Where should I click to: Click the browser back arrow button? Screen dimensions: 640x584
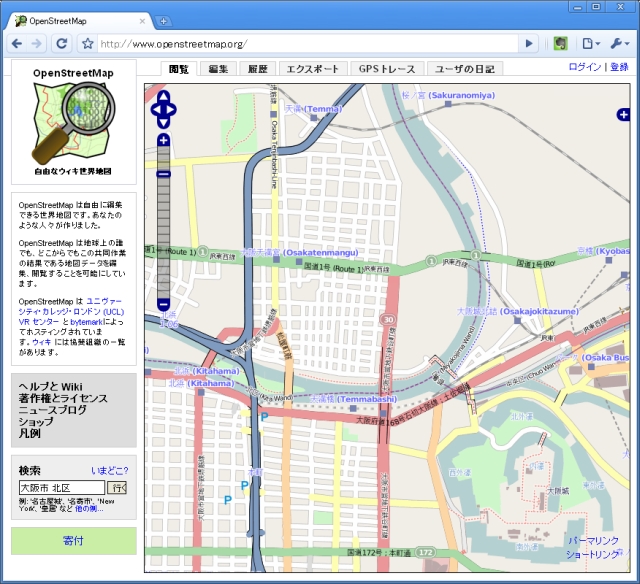17,44
